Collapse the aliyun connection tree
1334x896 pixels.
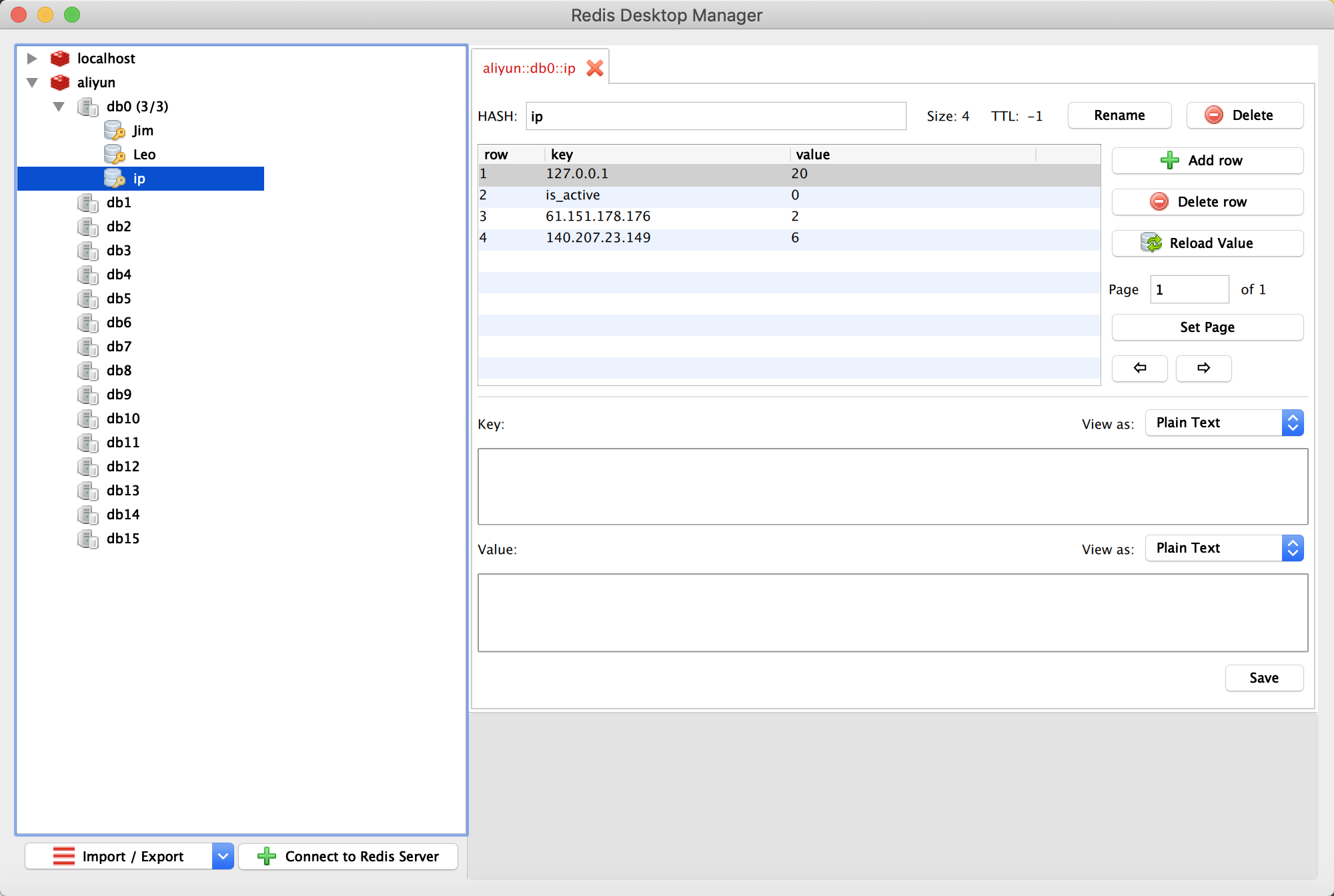tap(32, 83)
